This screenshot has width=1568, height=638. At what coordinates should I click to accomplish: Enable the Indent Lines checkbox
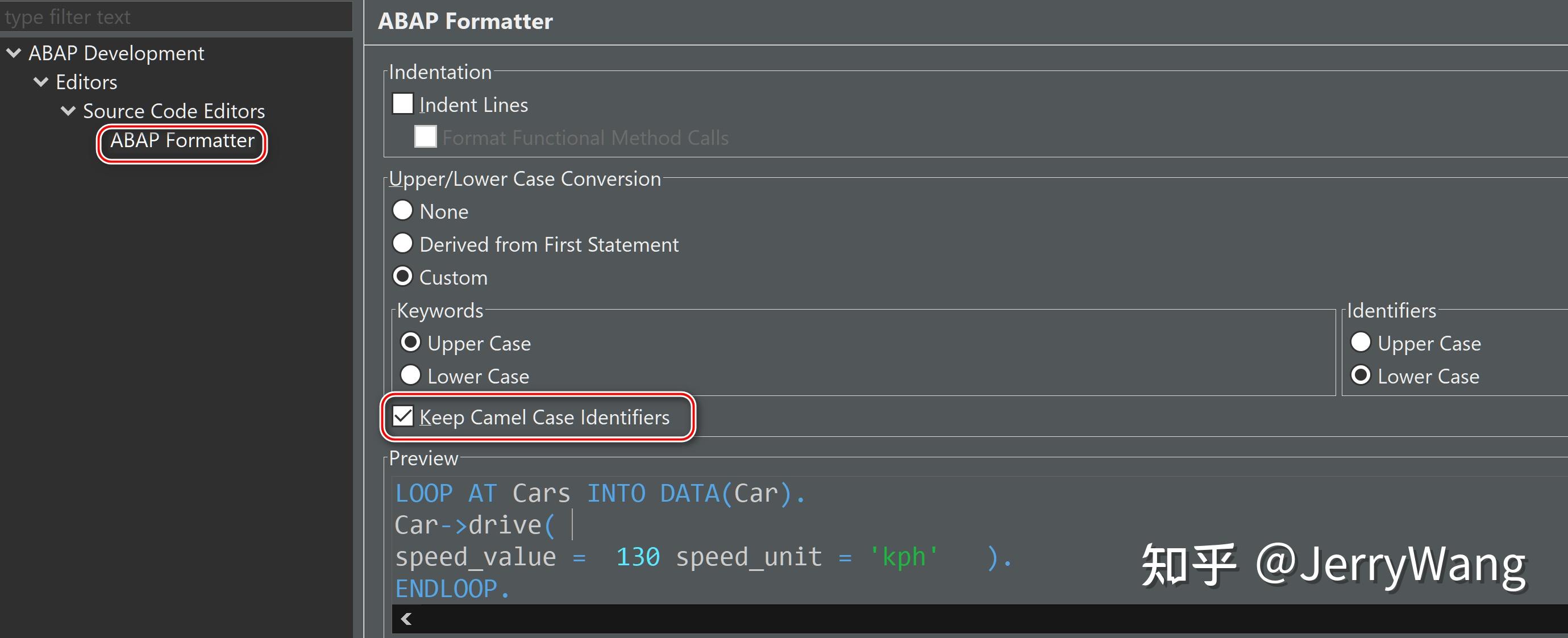(x=402, y=103)
